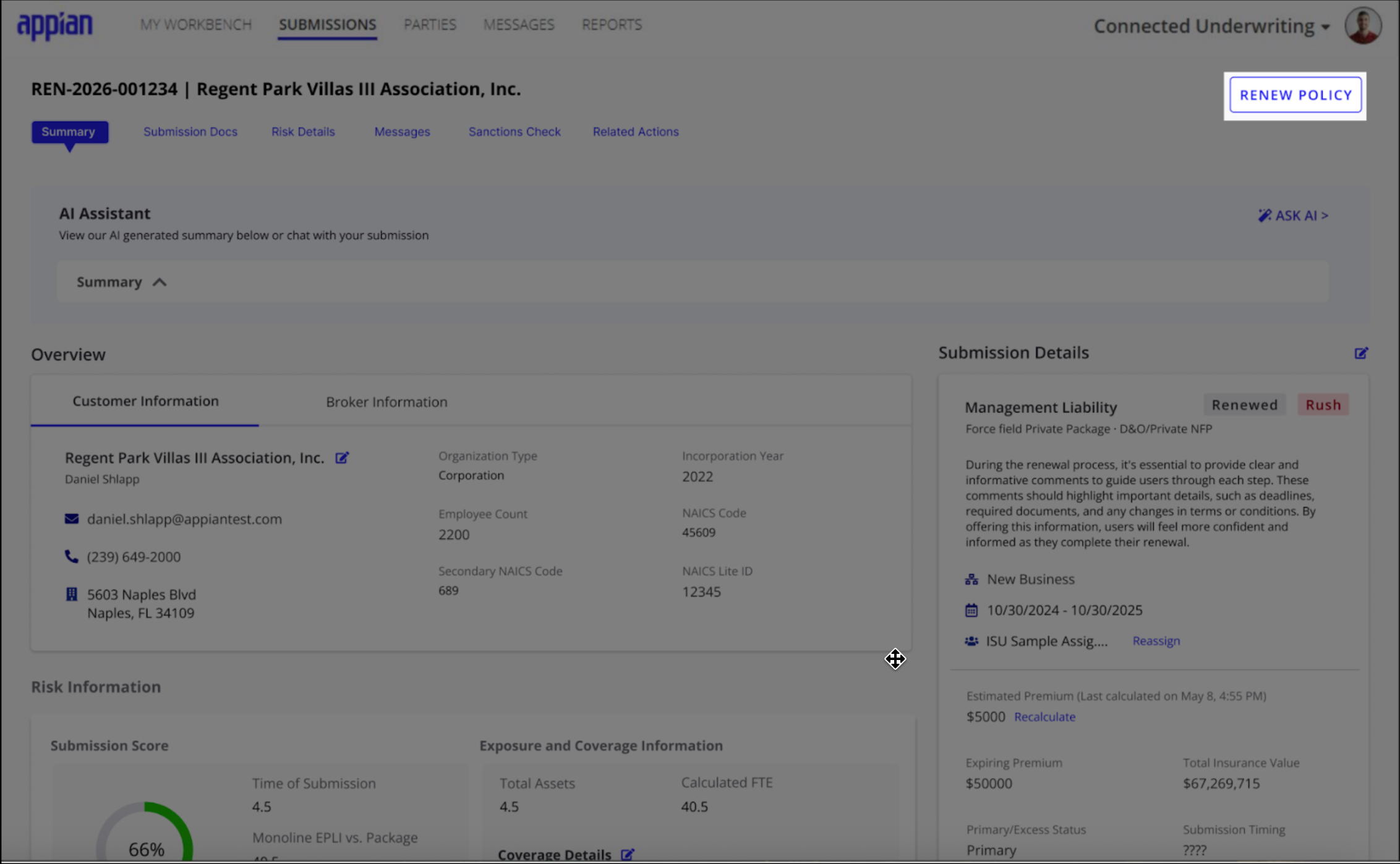Navigate to Parties
The width and height of the screenshot is (1400, 864).
coord(430,24)
